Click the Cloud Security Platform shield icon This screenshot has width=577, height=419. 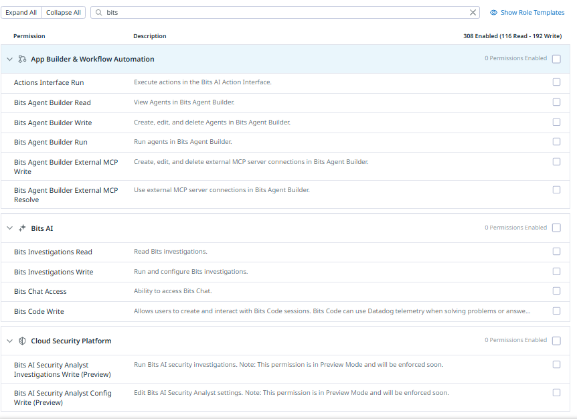(22, 341)
